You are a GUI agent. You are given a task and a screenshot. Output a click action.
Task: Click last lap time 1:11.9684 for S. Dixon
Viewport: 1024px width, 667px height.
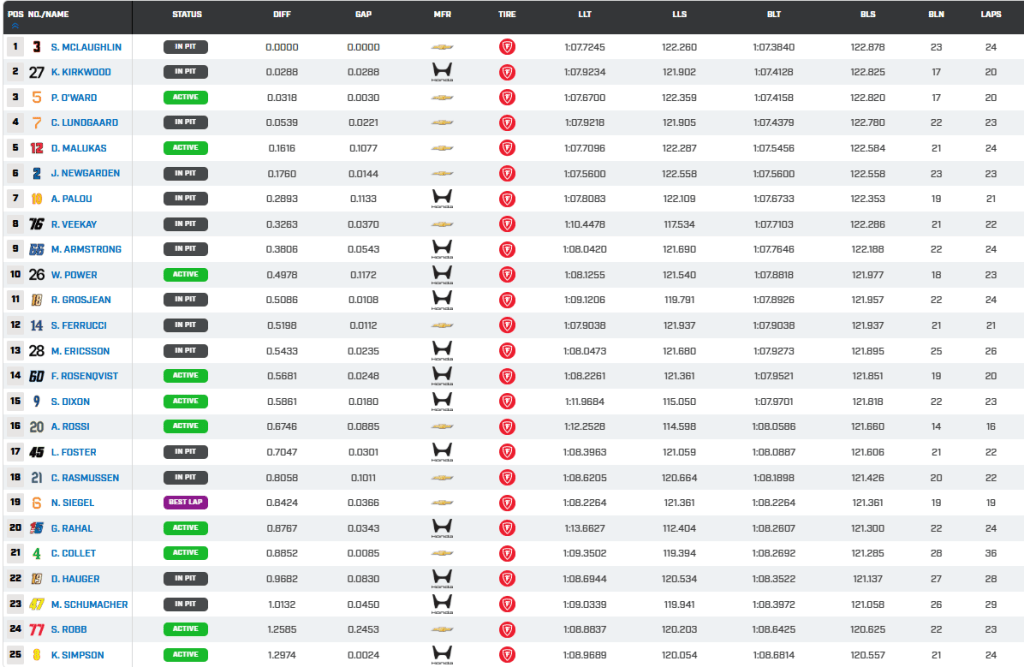click(584, 402)
